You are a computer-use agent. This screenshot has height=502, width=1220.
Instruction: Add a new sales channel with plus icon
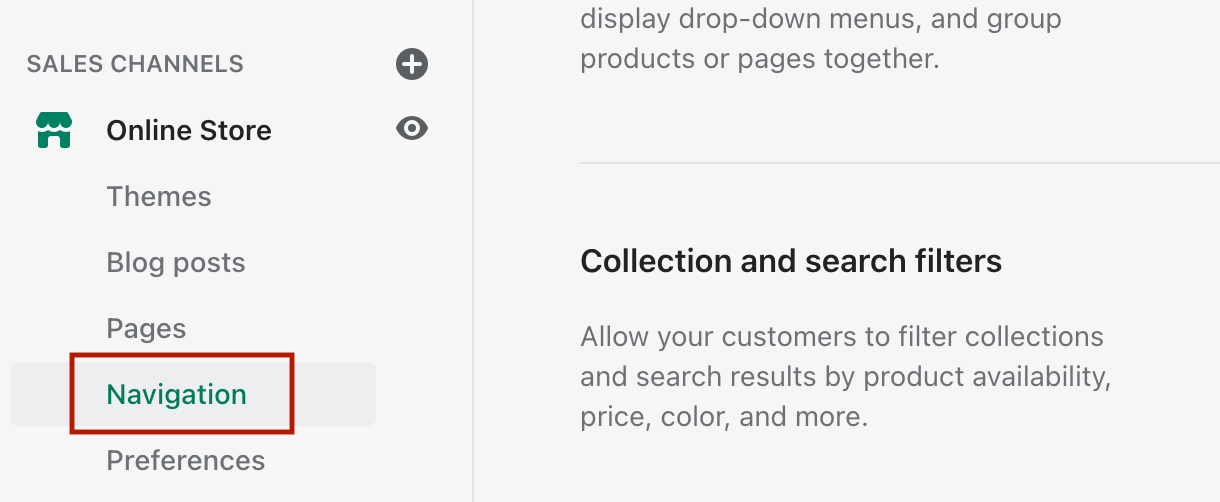coord(412,64)
